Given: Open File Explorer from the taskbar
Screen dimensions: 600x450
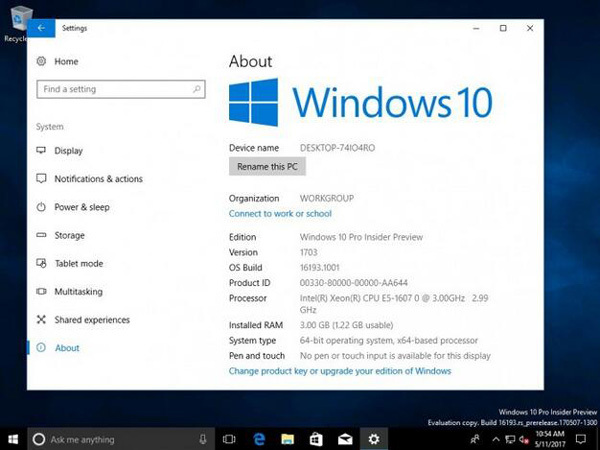Looking at the screenshot, I should (287, 439).
